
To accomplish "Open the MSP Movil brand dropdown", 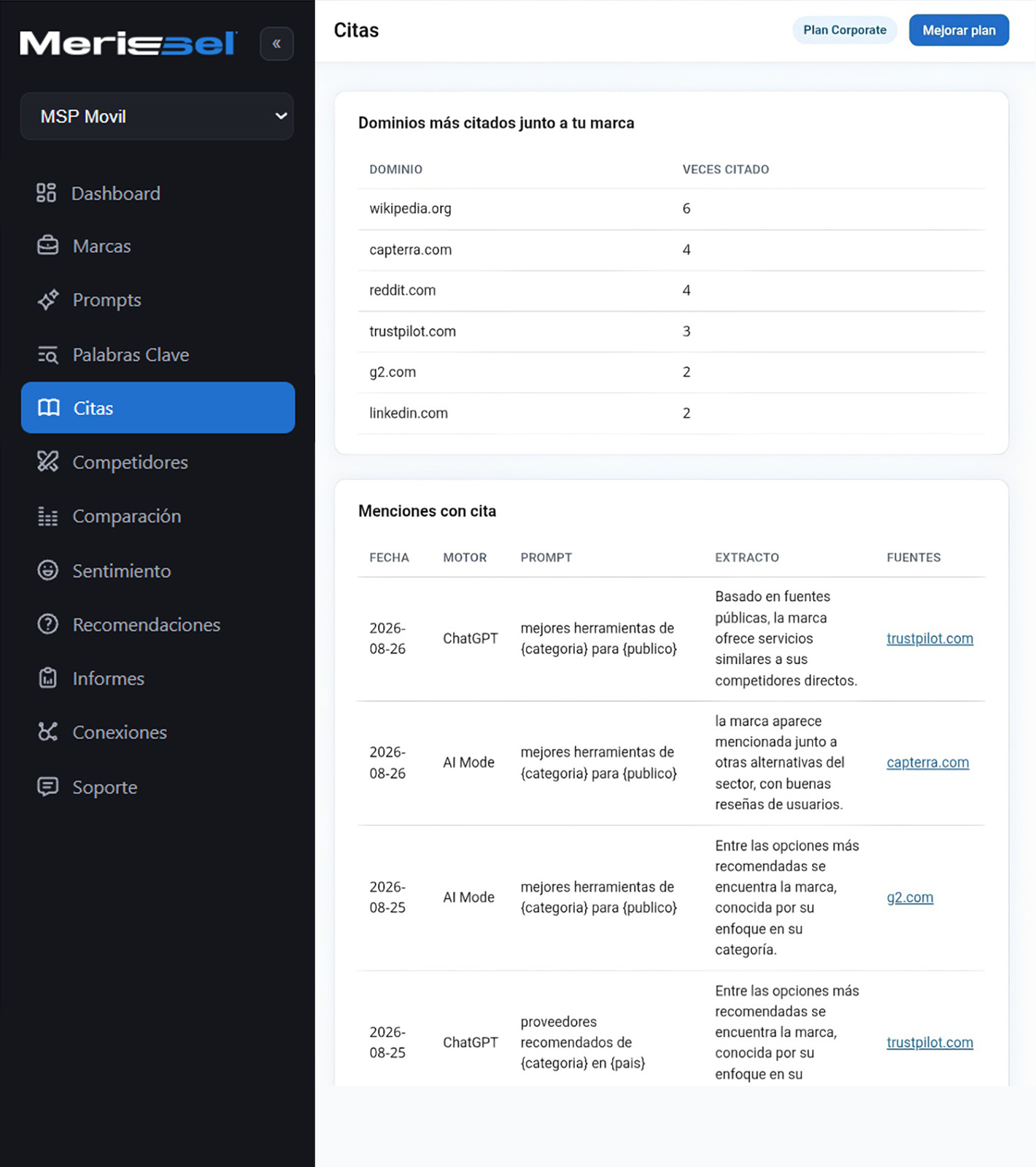I will [157, 116].
